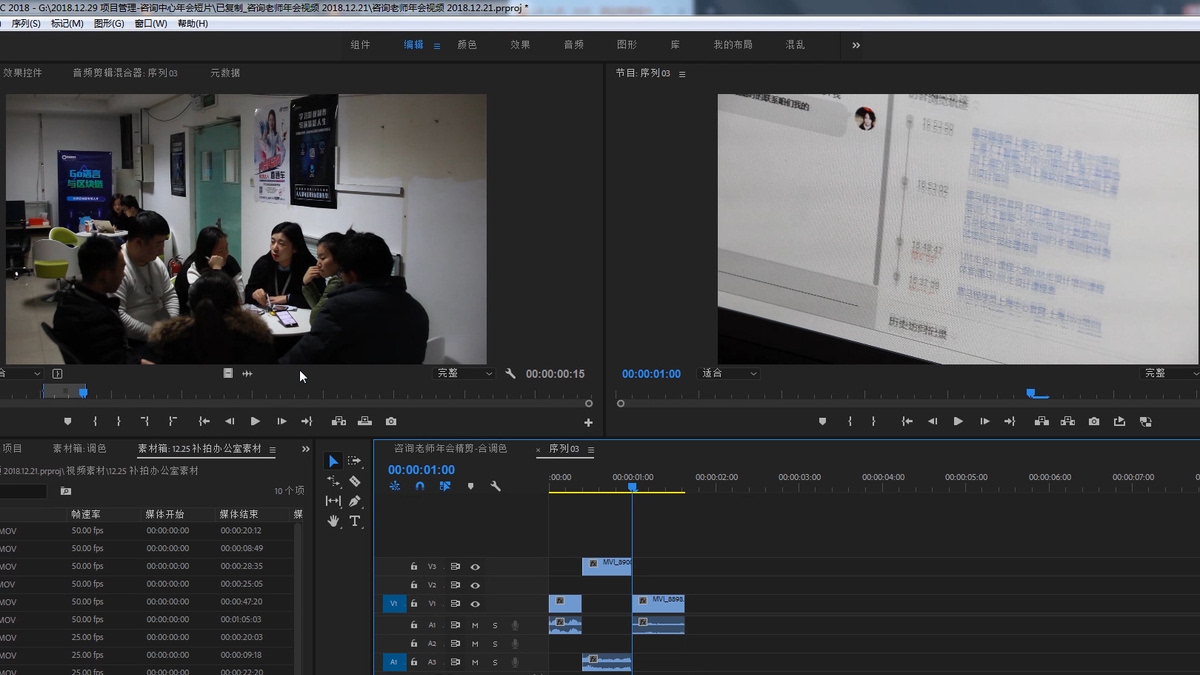Export frame from source monitor
This screenshot has width=1200, height=675.
(391, 421)
